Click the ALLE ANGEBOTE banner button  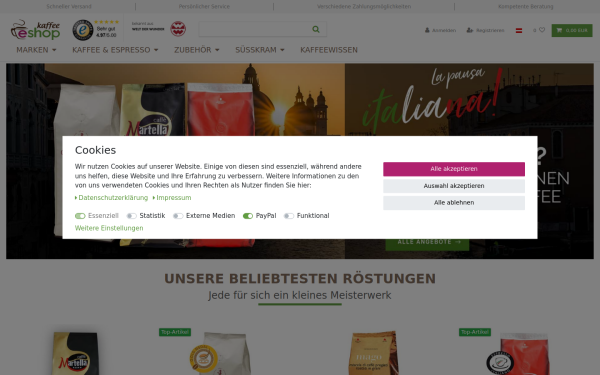click(x=427, y=242)
